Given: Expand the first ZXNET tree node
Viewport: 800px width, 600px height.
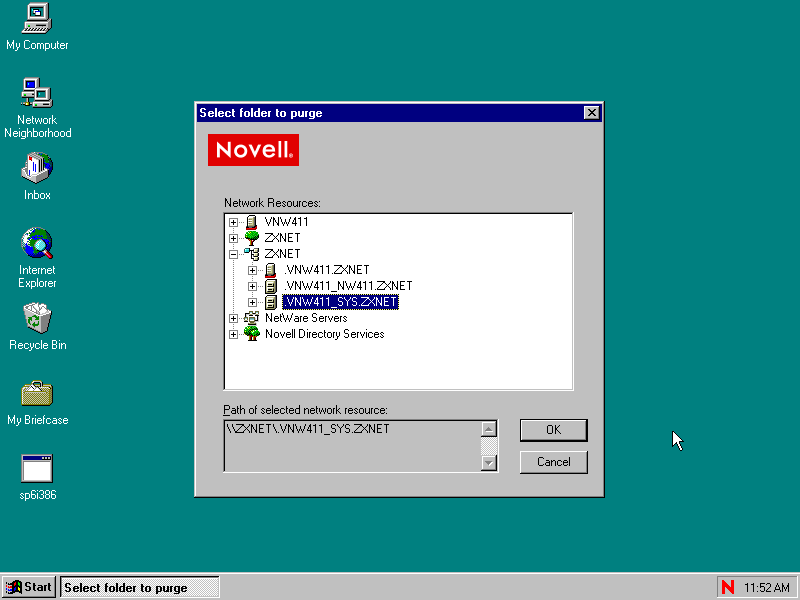Looking at the screenshot, I should (x=233, y=238).
